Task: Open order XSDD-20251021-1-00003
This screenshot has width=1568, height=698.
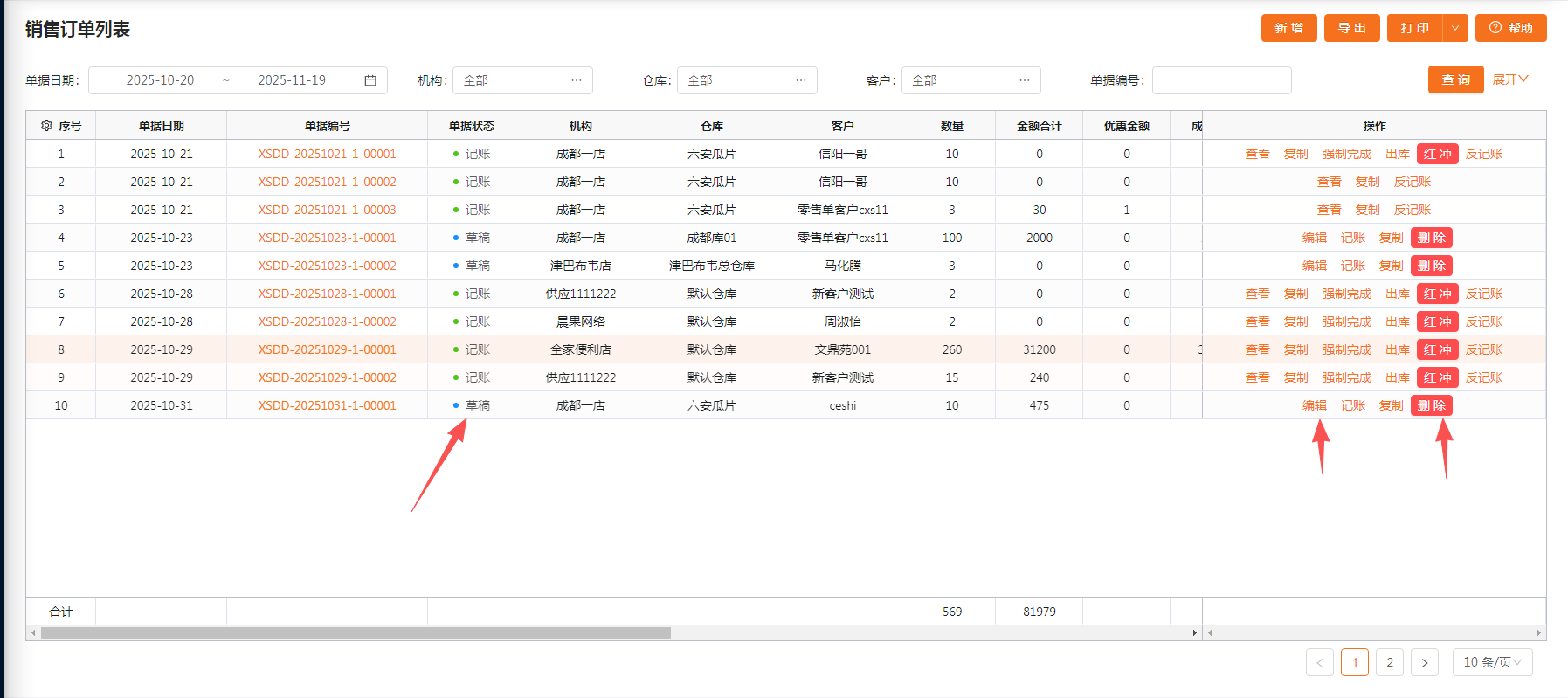Action: click(x=328, y=210)
